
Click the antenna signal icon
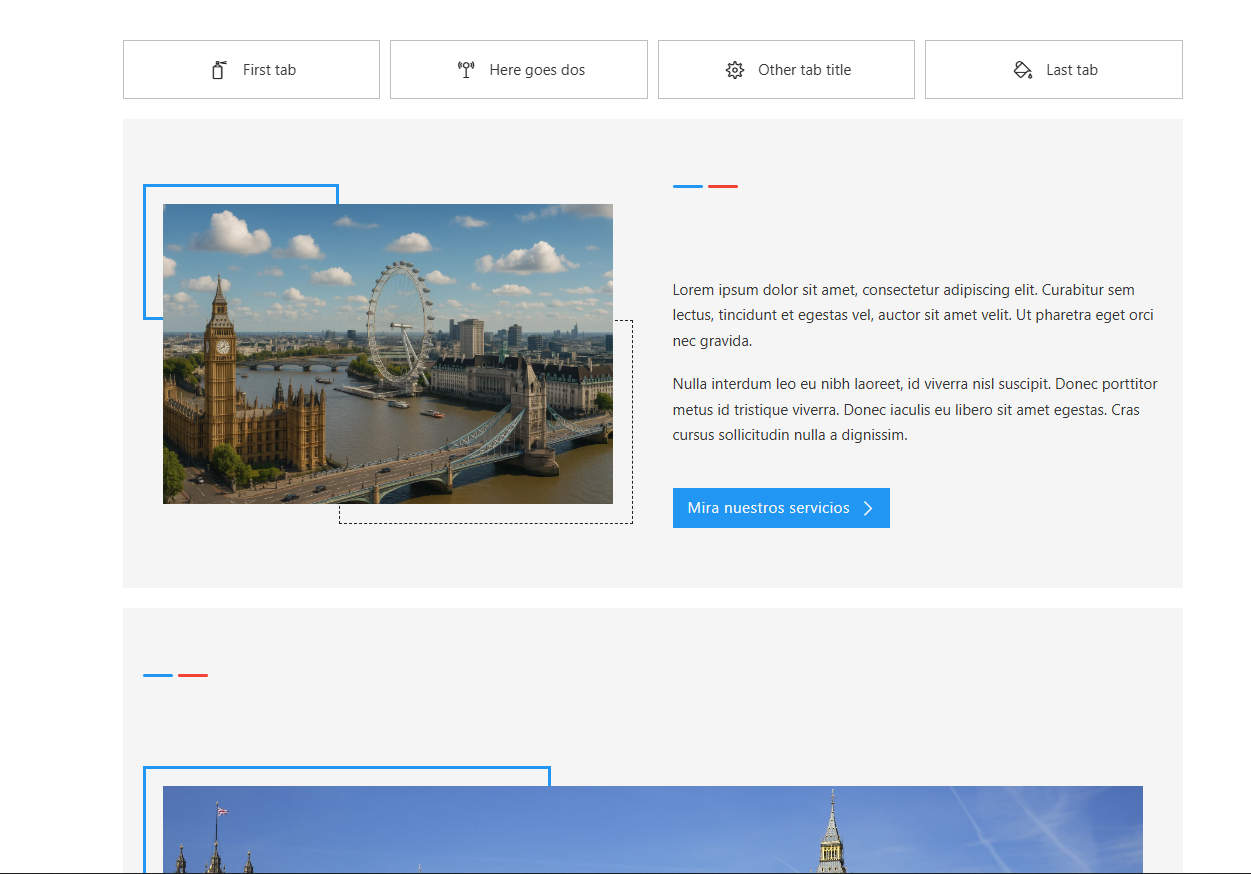tap(466, 70)
